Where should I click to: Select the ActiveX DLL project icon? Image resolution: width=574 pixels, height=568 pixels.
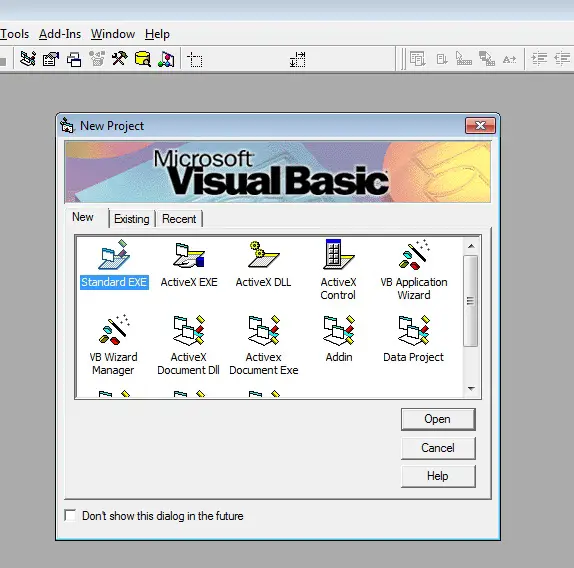point(264,255)
